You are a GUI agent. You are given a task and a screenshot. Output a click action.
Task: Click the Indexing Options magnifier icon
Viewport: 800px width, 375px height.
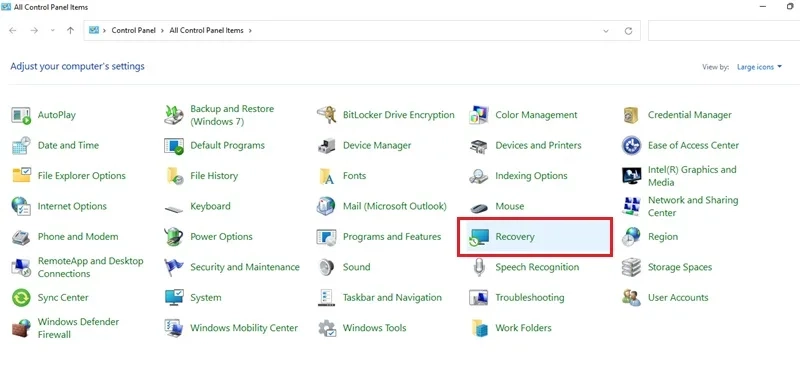click(479, 176)
